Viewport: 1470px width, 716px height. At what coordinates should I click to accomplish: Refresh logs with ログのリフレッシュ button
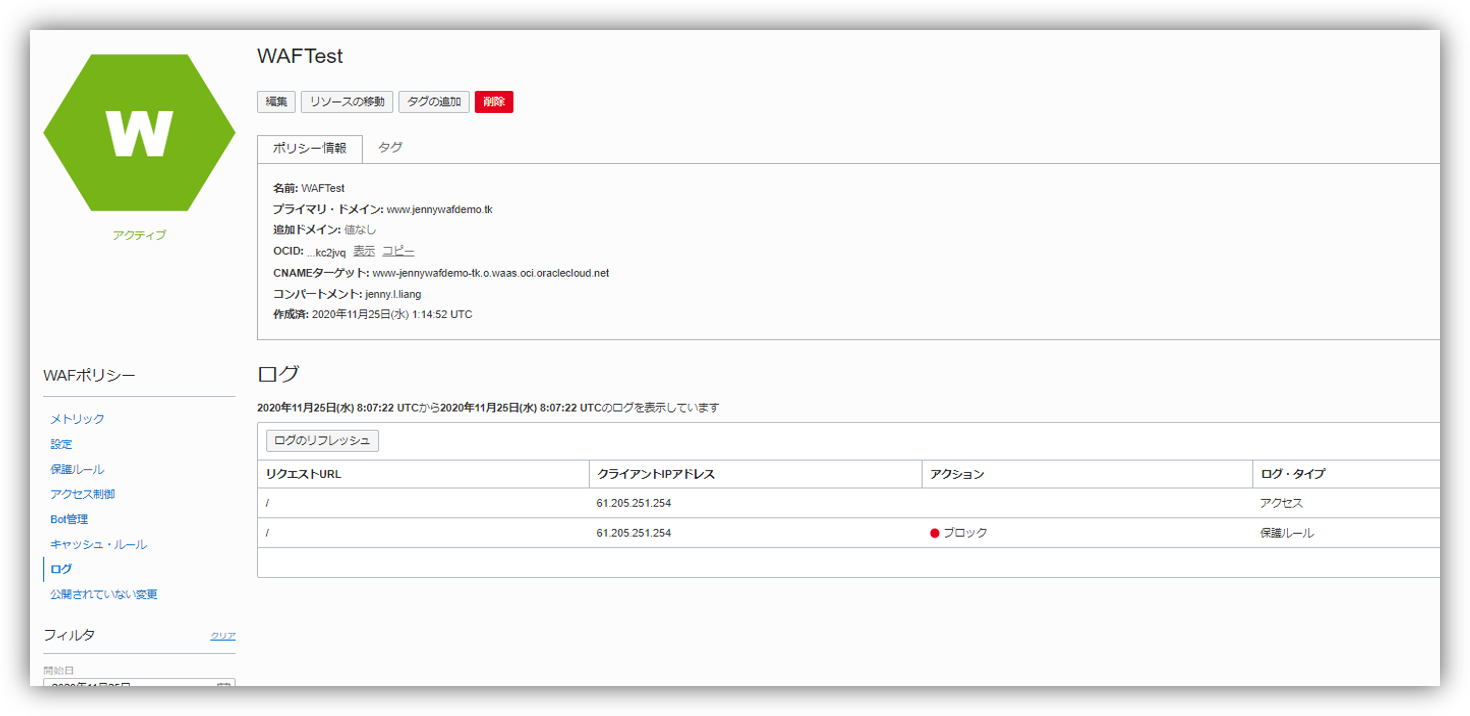(322, 440)
